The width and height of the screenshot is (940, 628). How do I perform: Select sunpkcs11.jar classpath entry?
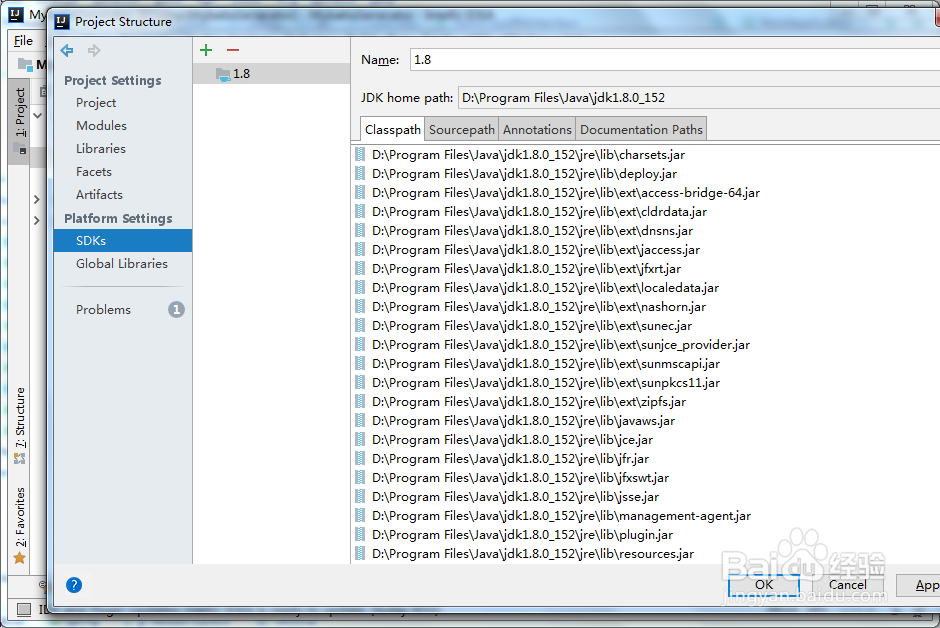click(x=546, y=383)
